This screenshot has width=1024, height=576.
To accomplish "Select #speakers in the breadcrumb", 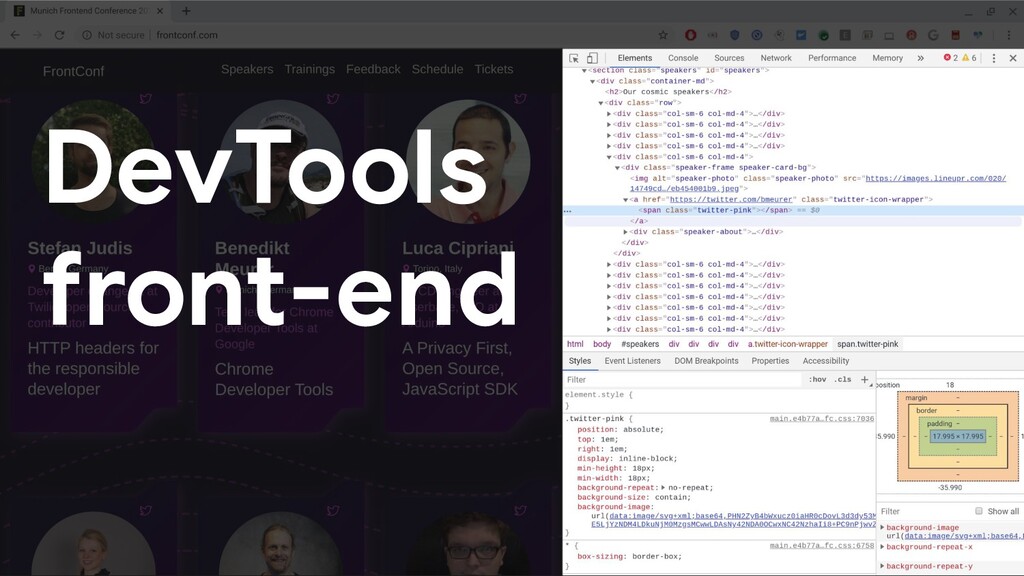I will tap(640, 344).
